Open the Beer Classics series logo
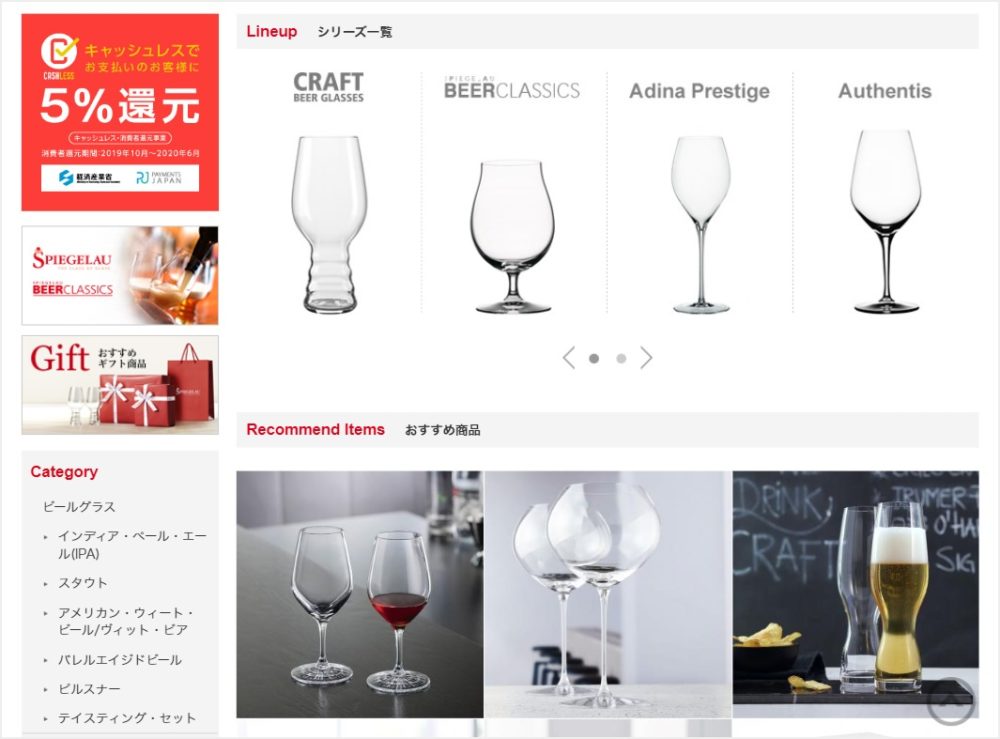This screenshot has width=1000, height=739. click(x=512, y=88)
